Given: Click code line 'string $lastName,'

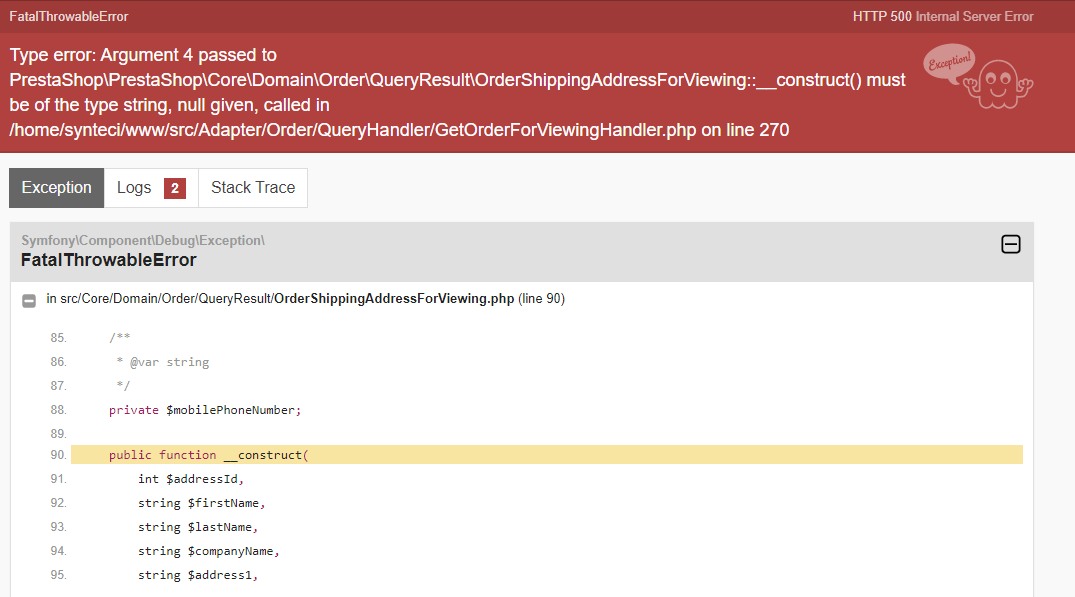Looking at the screenshot, I should click(197, 526).
